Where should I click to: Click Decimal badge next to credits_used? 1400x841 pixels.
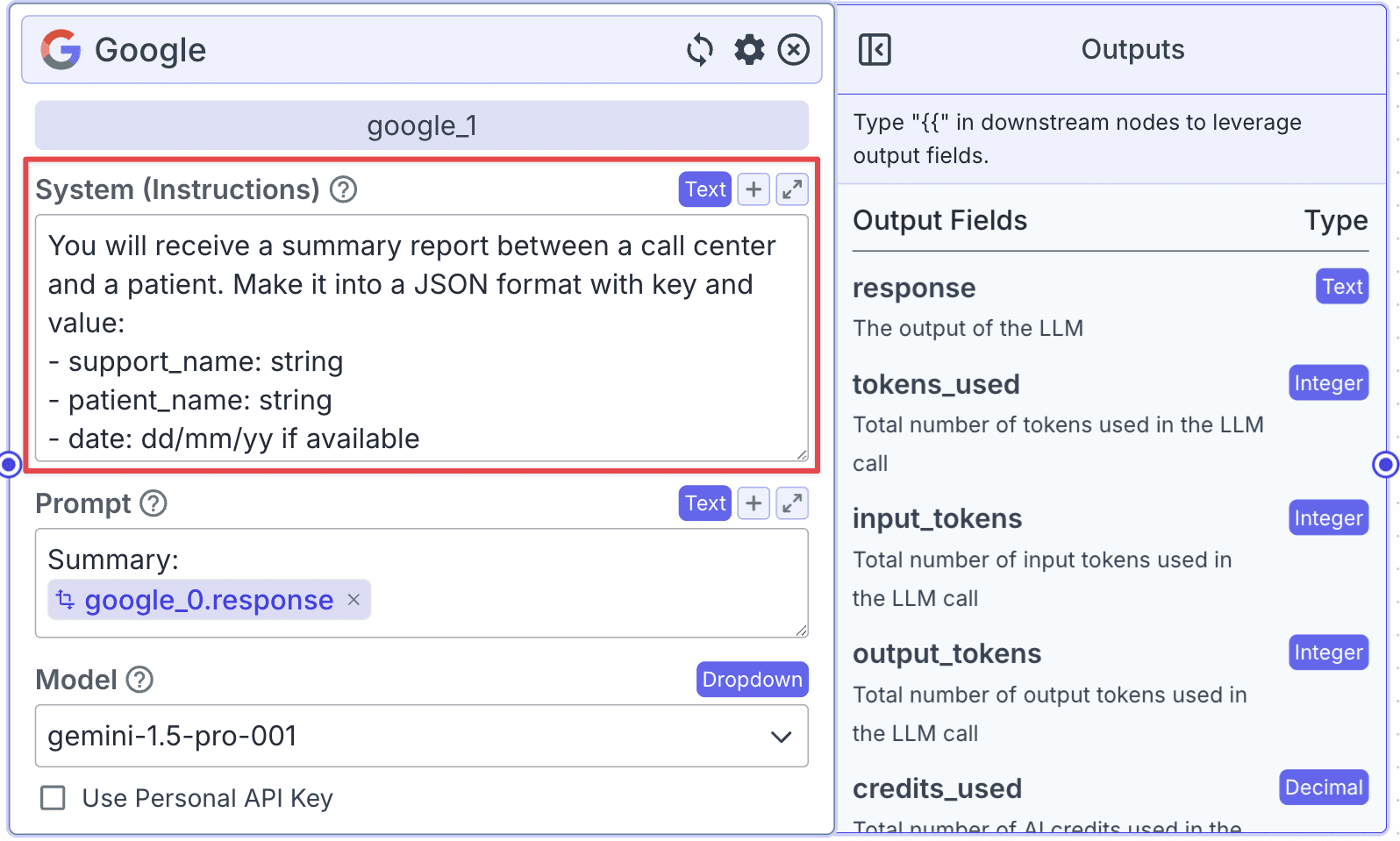(x=1324, y=788)
